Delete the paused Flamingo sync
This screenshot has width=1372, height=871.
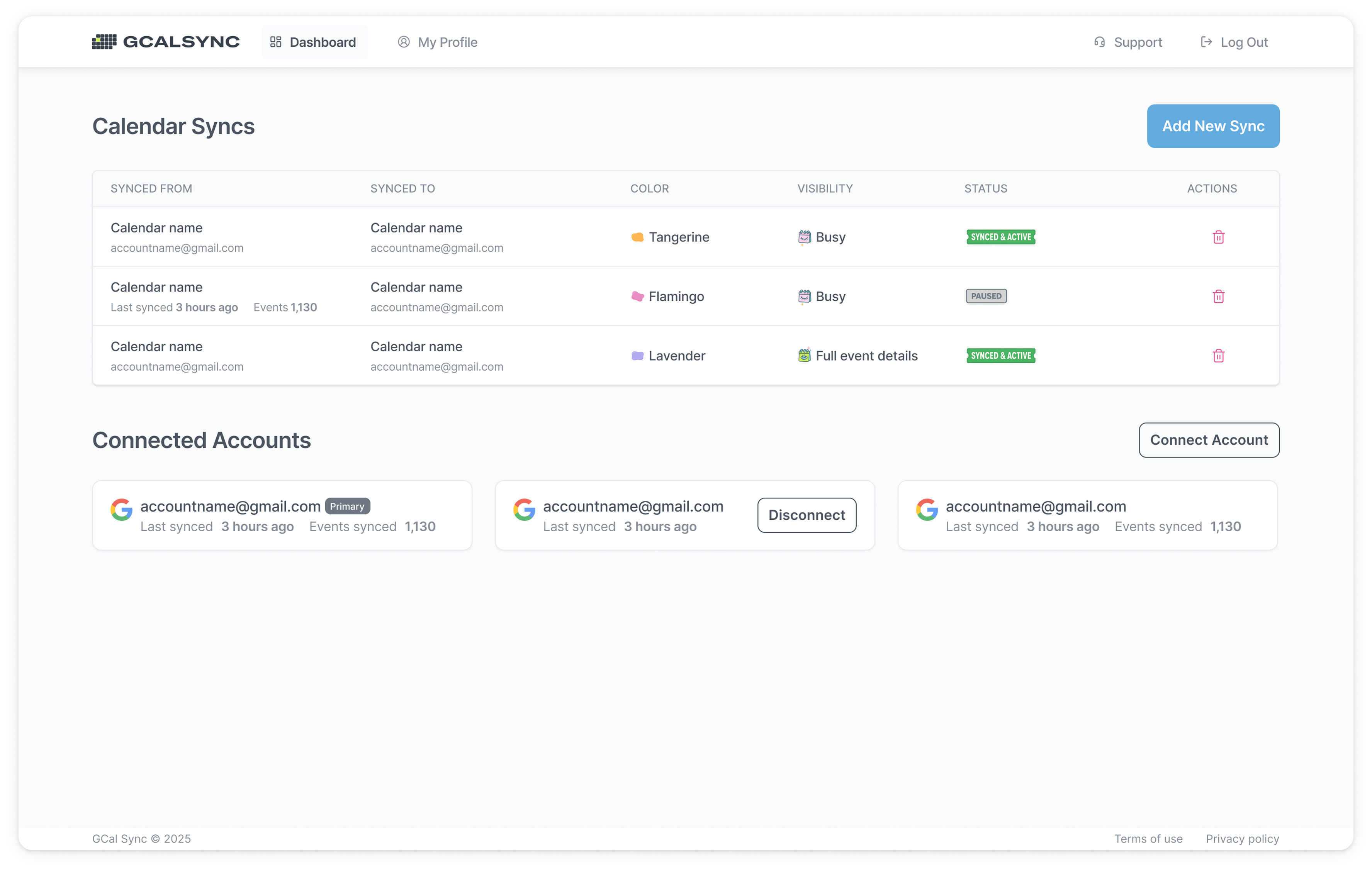(1219, 296)
